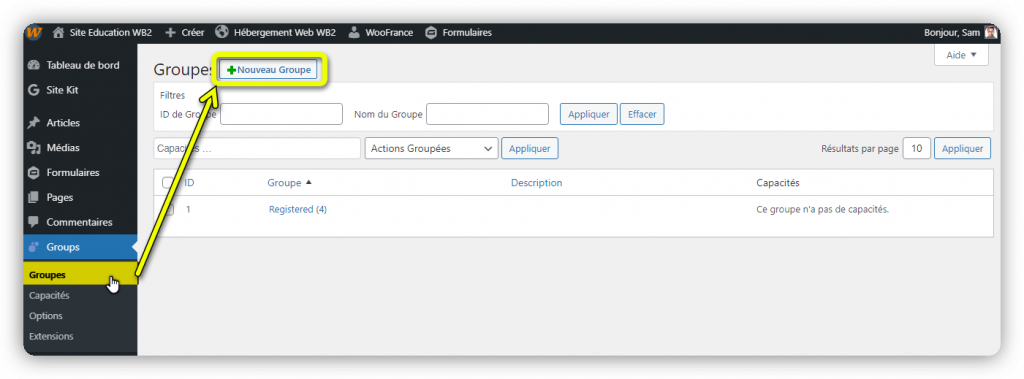Apply filters with Appliquer beside Effacer

pyautogui.click(x=588, y=114)
